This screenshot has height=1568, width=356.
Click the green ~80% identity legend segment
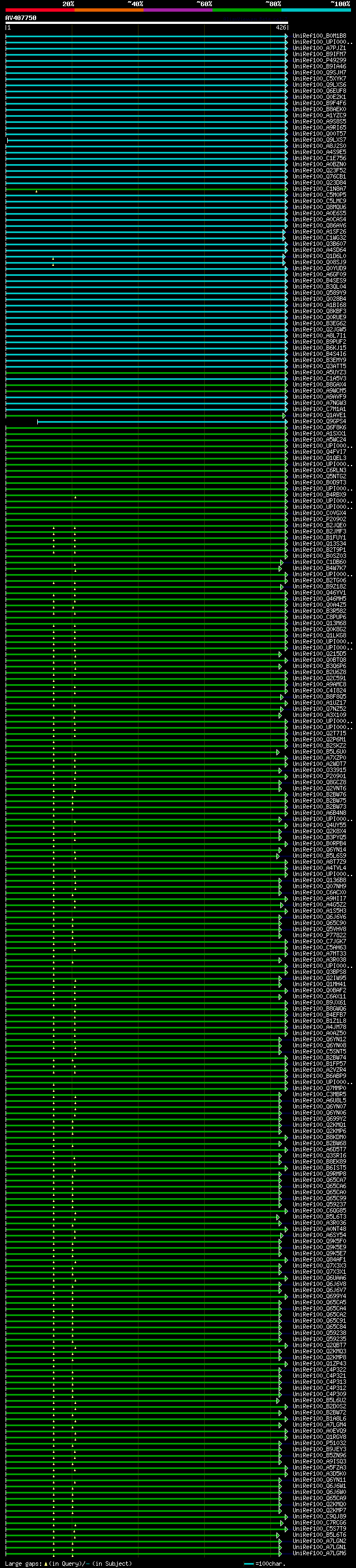247,10
